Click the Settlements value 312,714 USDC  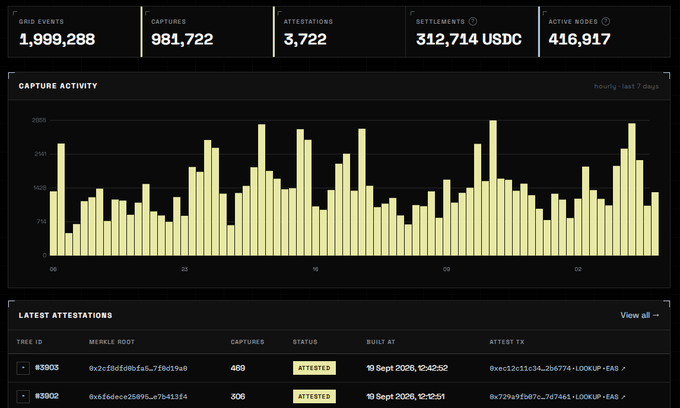tap(468, 39)
